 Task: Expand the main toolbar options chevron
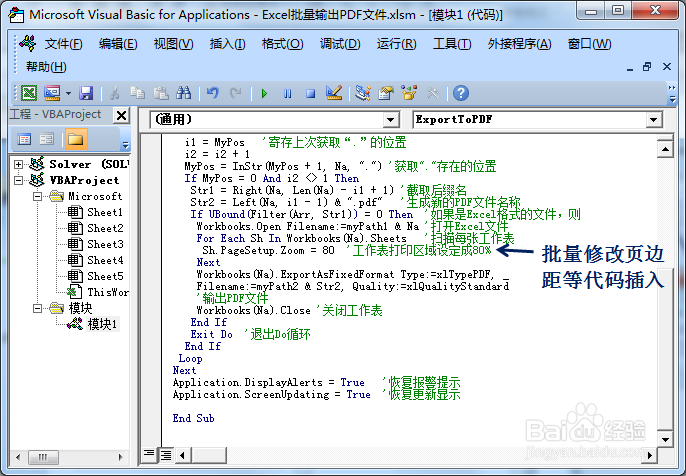(x=672, y=99)
